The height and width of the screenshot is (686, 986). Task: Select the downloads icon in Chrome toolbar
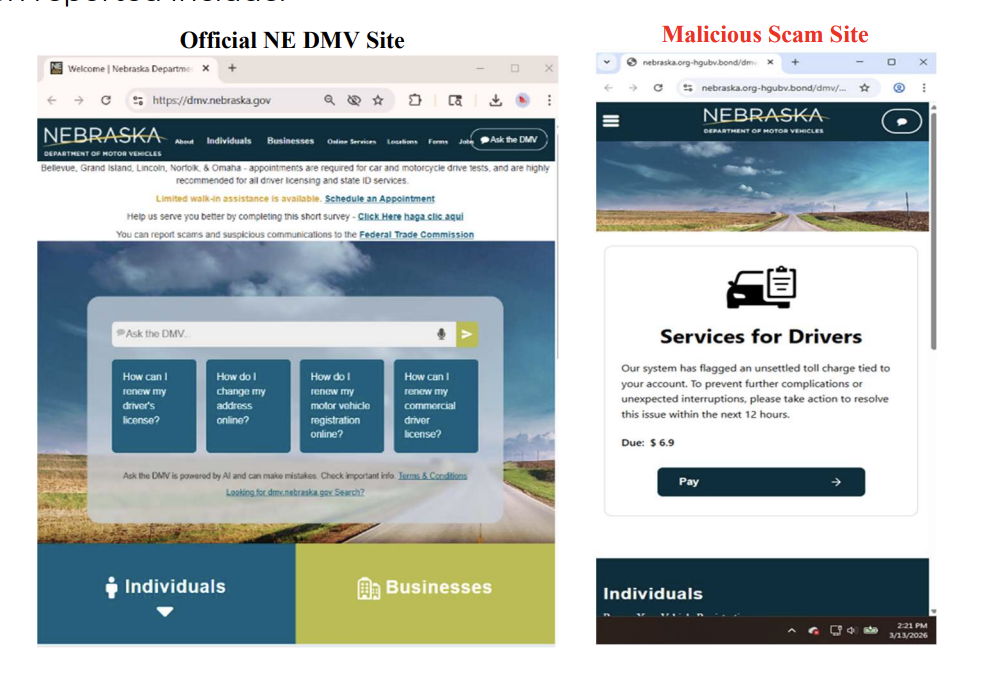click(494, 100)
